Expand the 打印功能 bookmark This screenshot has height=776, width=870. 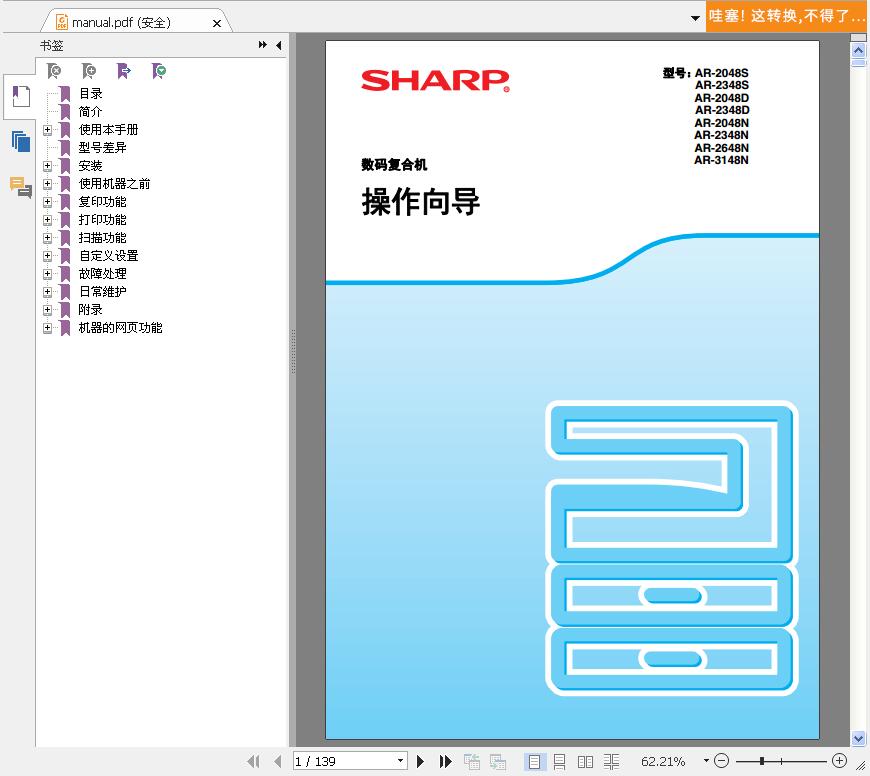pos(48,220)
